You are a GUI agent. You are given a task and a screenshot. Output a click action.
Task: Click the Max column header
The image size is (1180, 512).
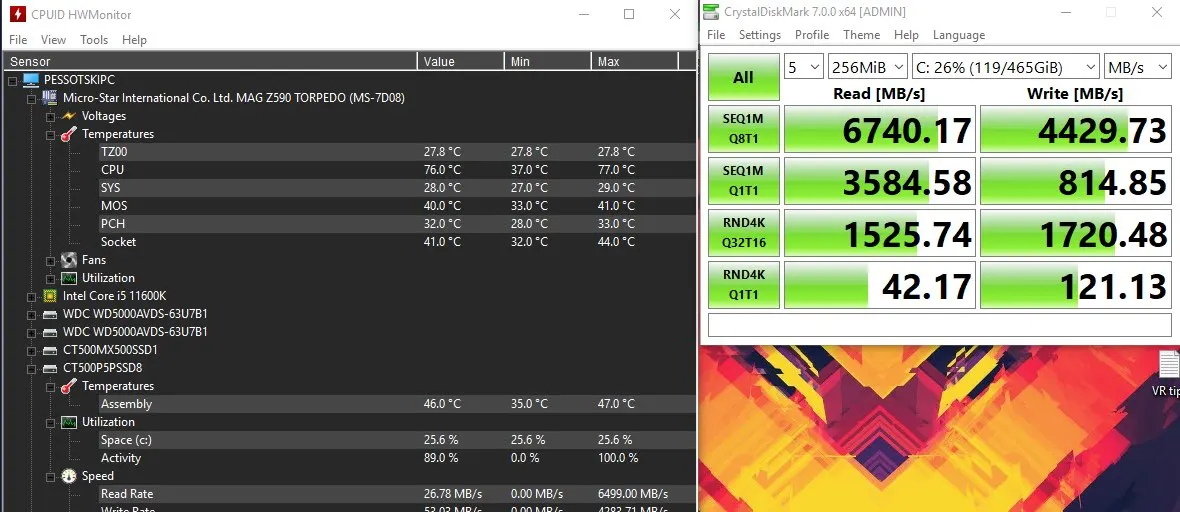634,61
